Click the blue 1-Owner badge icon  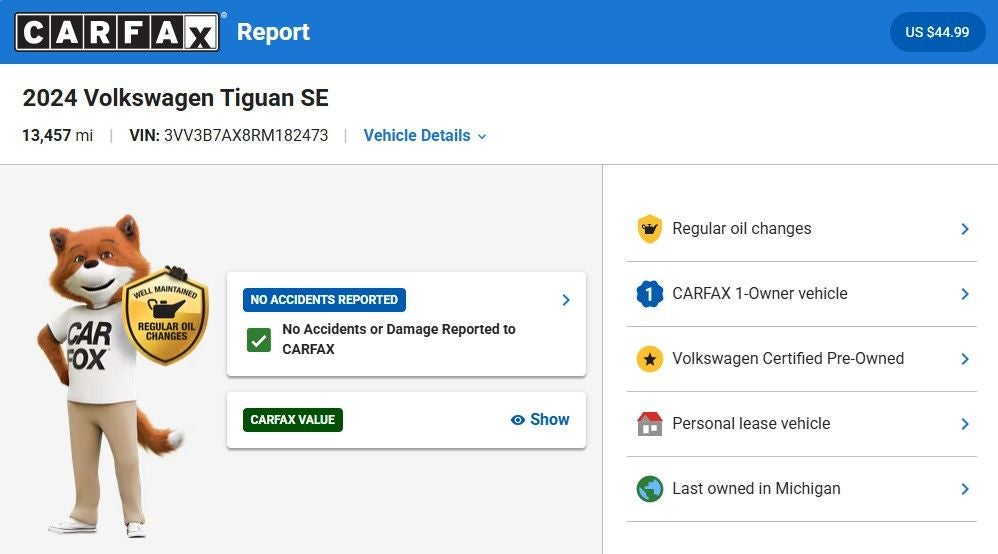pos(649,294)
